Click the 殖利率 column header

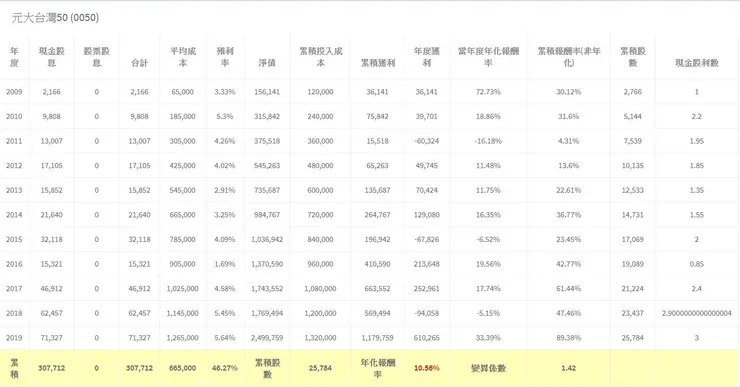225,57
